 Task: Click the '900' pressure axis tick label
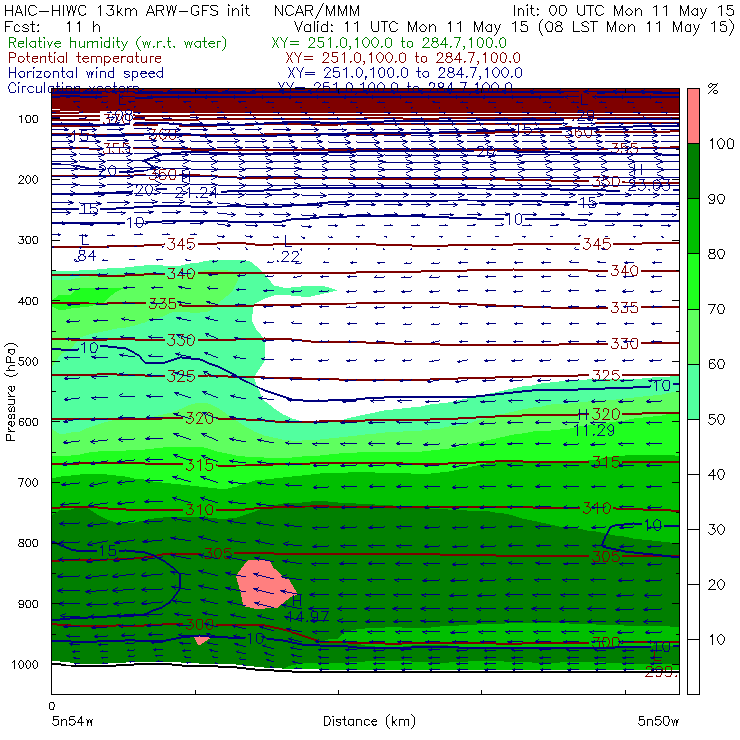28,604
